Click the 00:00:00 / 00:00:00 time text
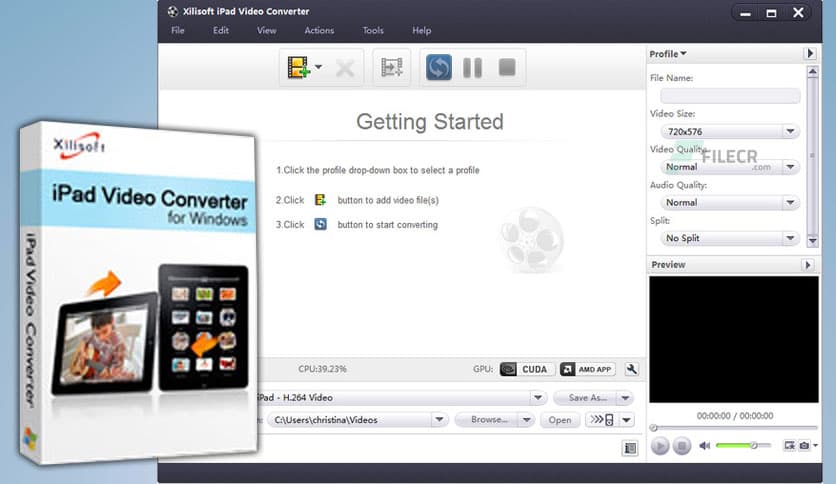 (735, 416)
